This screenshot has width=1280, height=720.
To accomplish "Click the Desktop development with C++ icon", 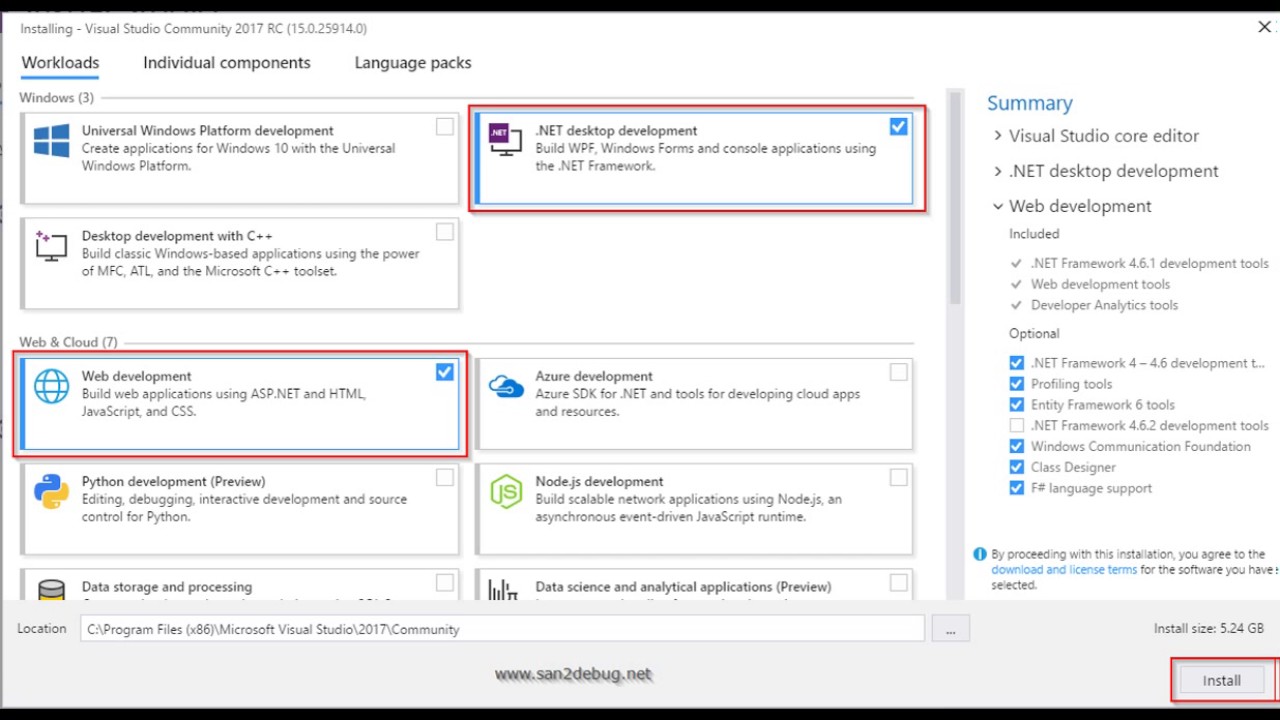I will click(51, 245).
